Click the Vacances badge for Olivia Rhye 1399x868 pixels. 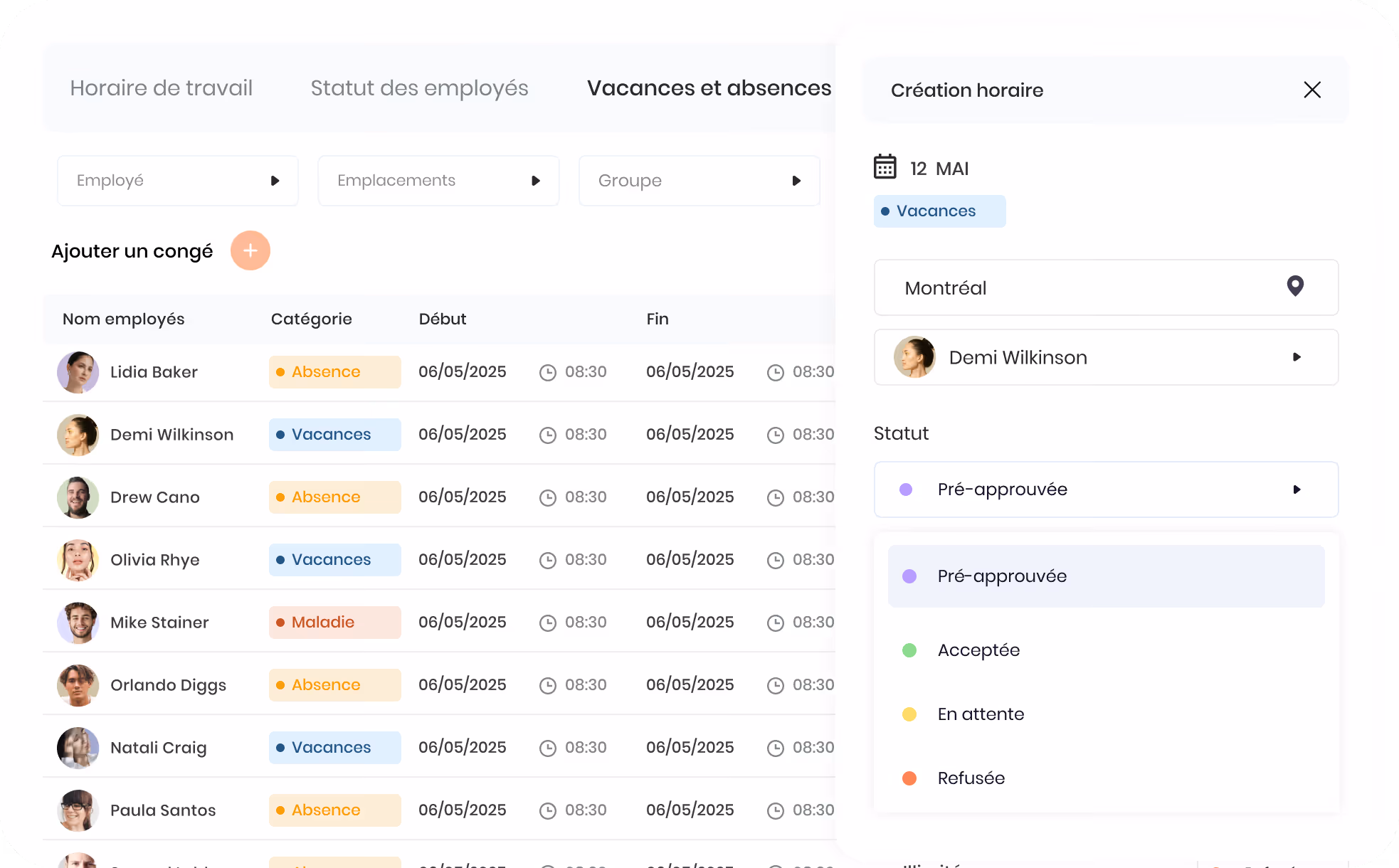pyautogui.click(x=334, y=560)
